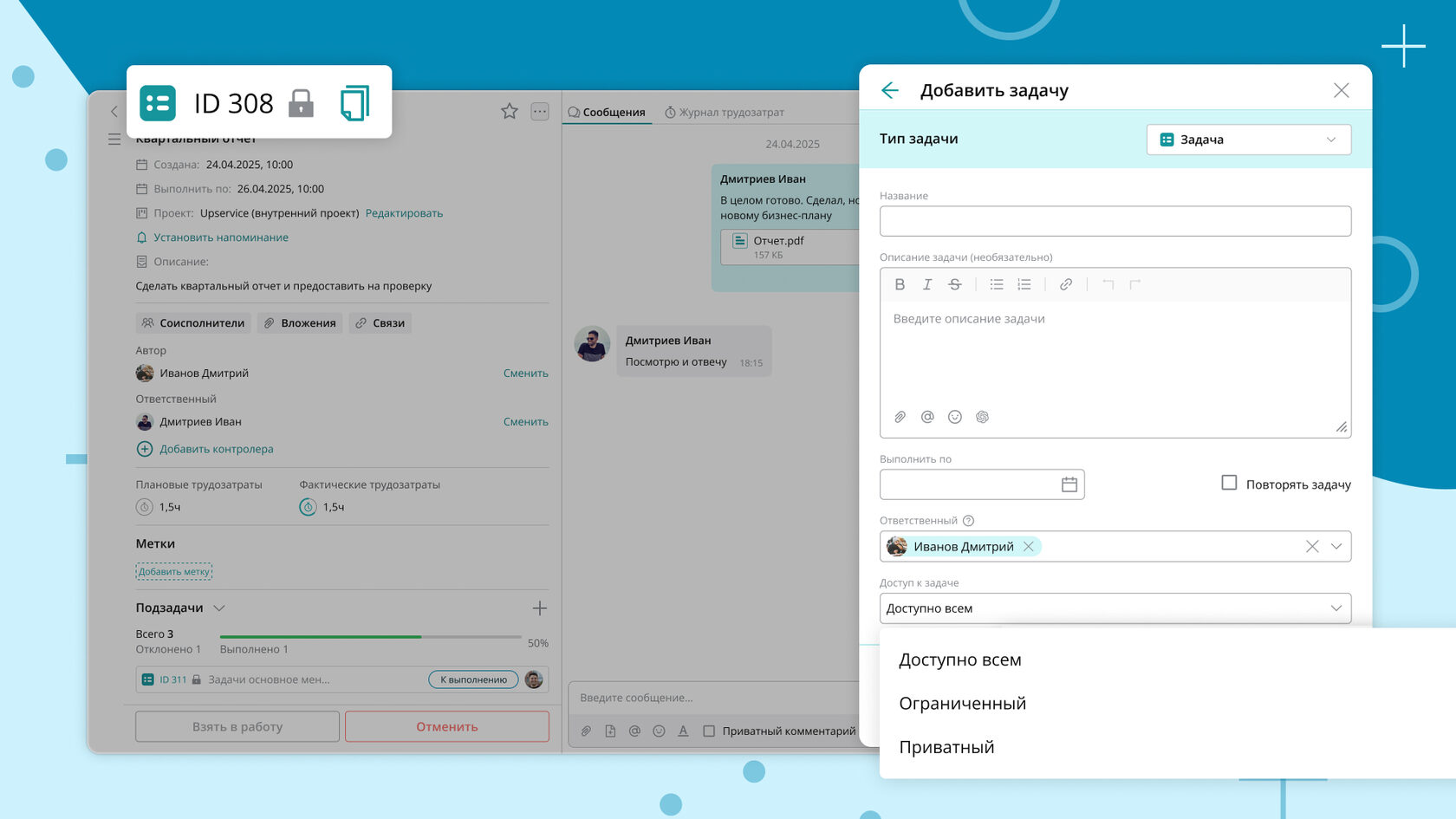The width and height of the screenshot is (1456, 819).
Task: Choose Ограниченный access option
Action: click(x=962, y=704)
